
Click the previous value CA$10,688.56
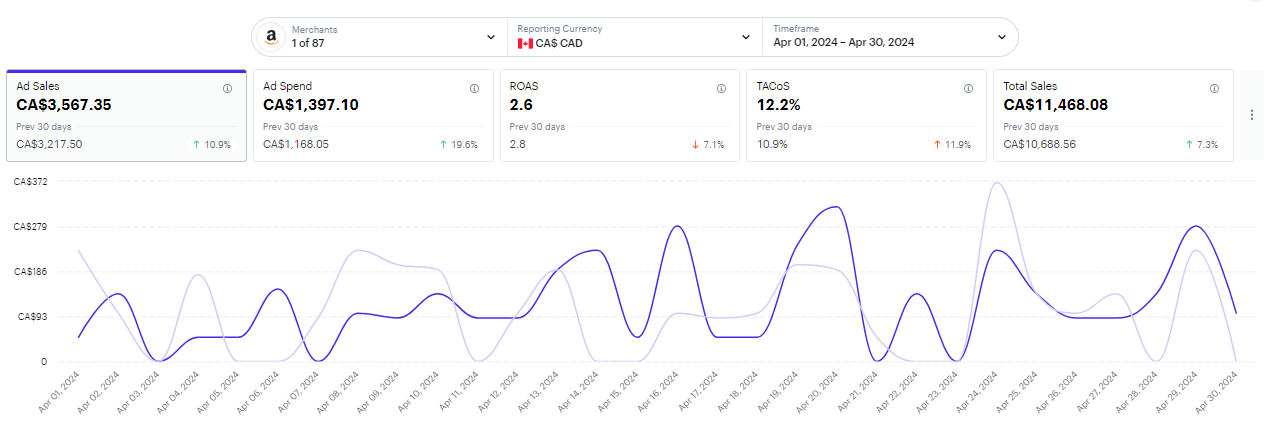point(1040,144)
